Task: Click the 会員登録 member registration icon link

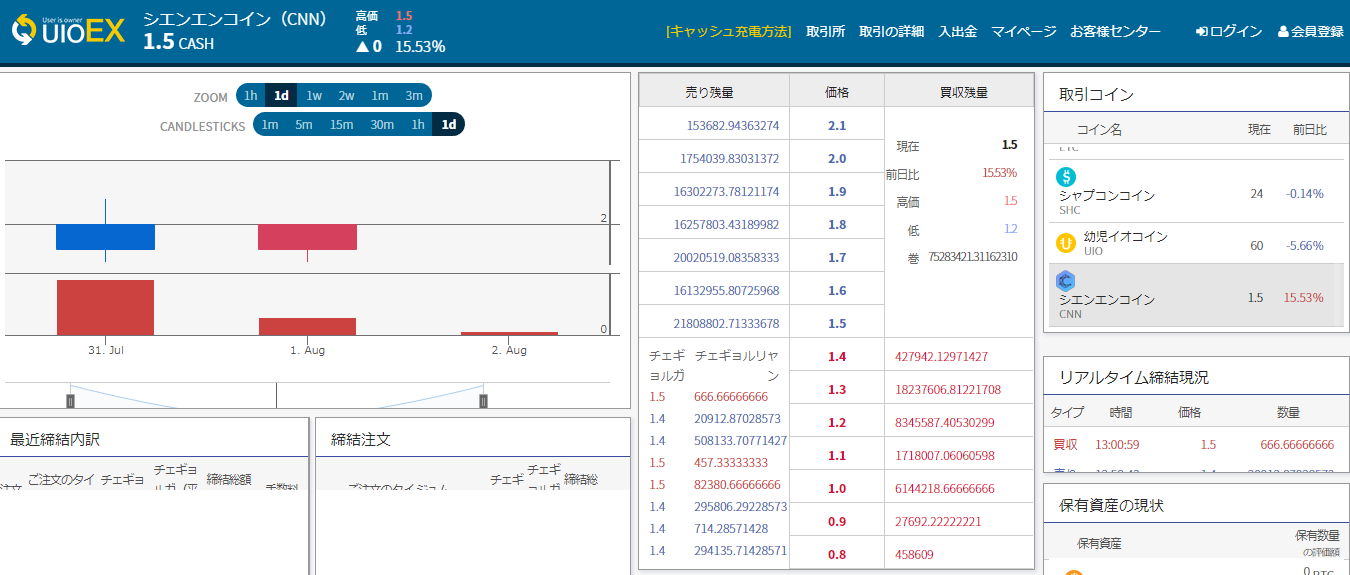Action: point(1310,31)
